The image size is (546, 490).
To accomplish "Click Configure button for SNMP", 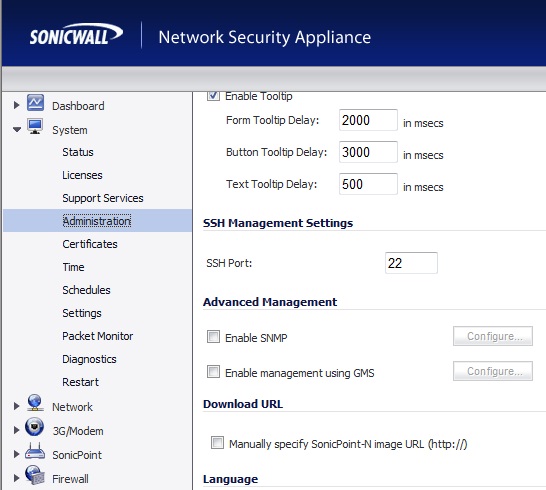I will click(x=493, y=336).
